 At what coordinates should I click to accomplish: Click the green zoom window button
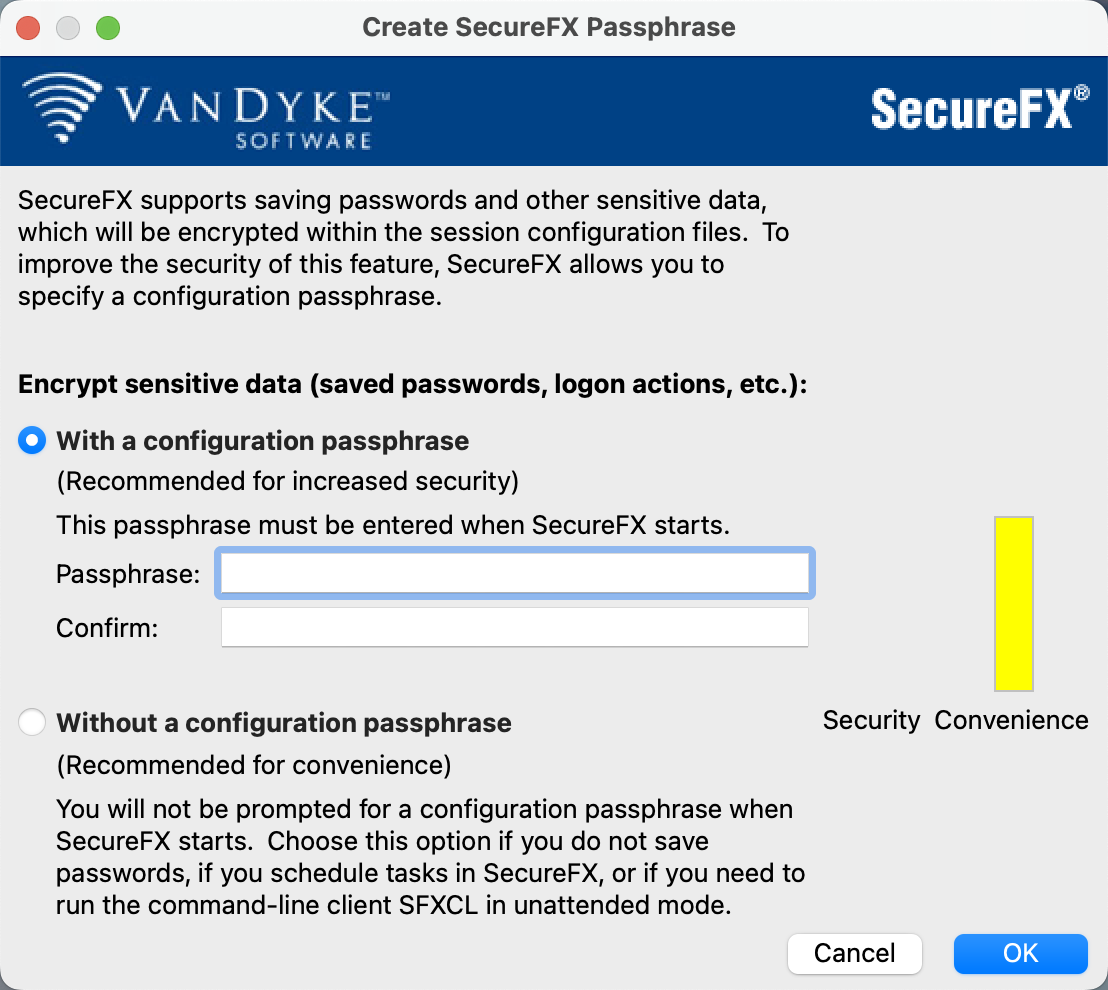pyautogui.click(x=108, y=28)
